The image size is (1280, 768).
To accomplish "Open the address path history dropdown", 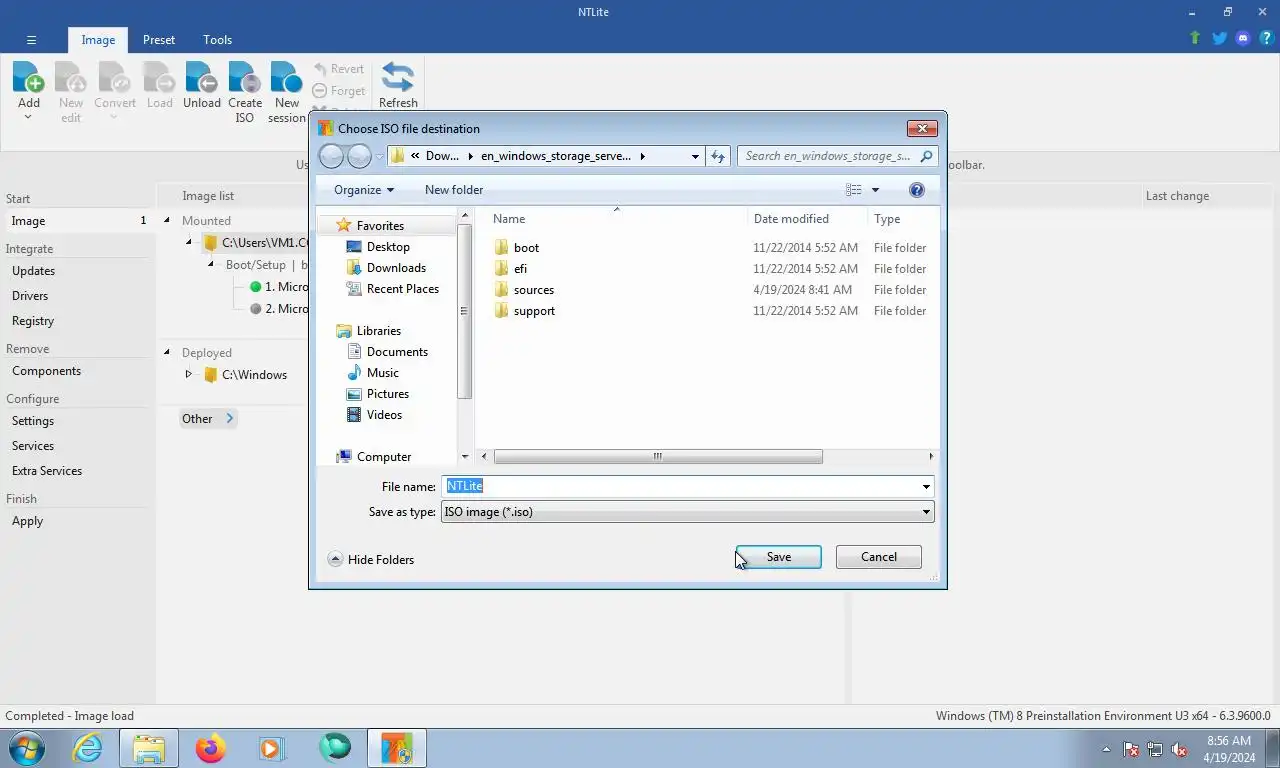I will point(695,156).
